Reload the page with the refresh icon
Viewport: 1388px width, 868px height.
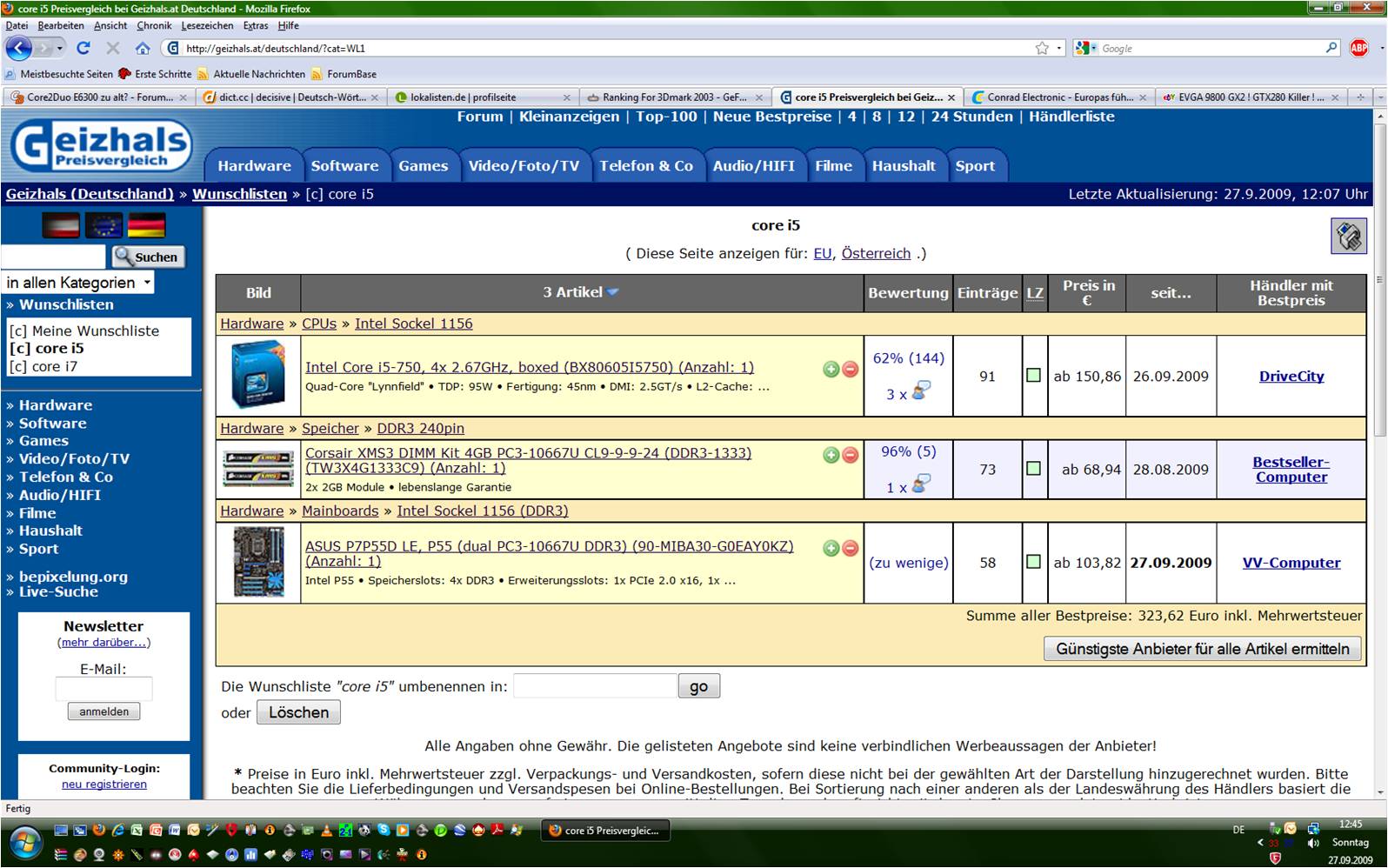click(83, 48)
